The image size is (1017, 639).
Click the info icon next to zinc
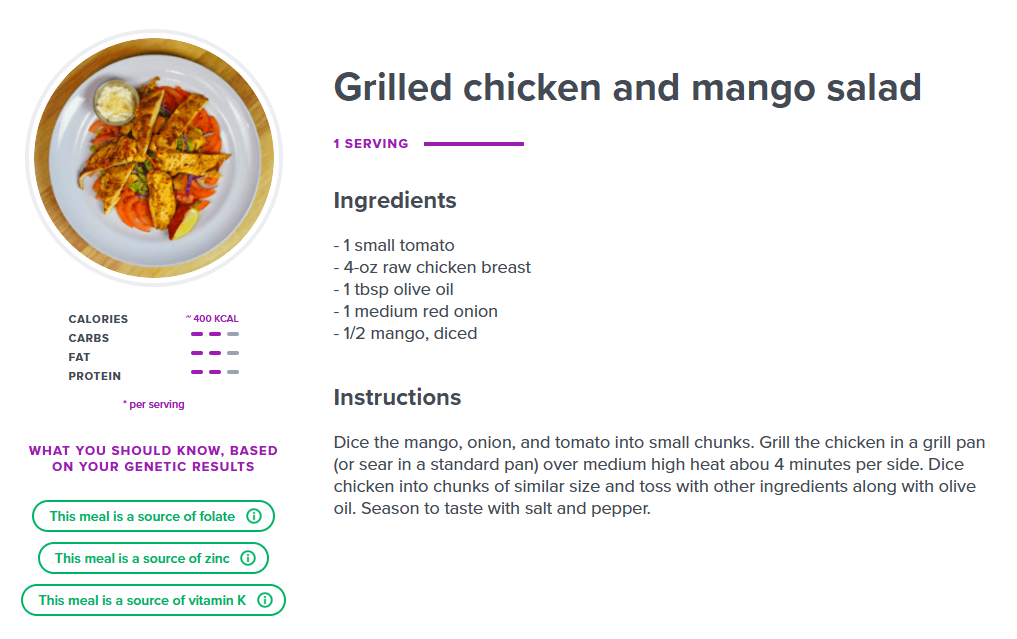(248, 559)
